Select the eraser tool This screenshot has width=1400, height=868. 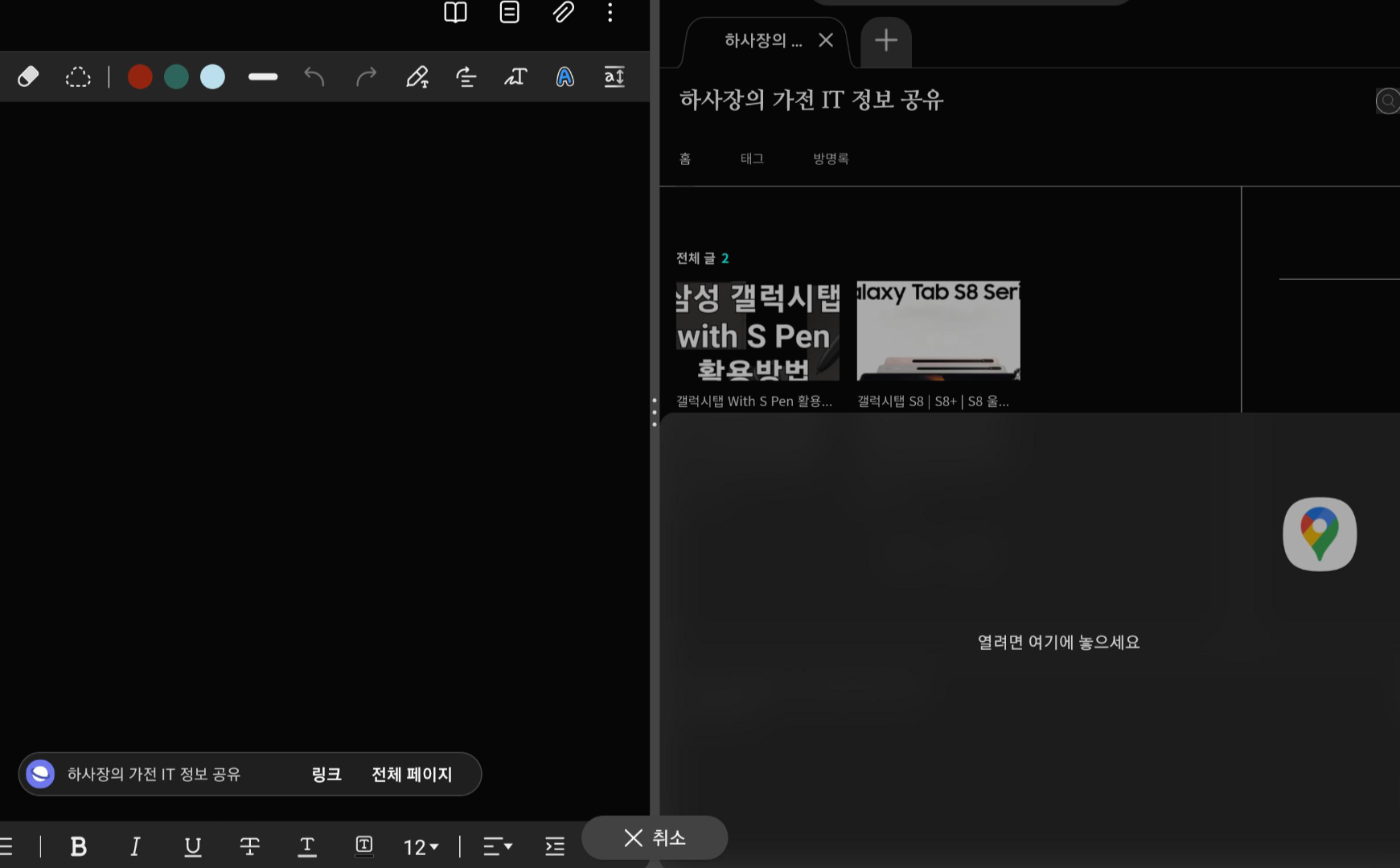(x=28, y=76)
